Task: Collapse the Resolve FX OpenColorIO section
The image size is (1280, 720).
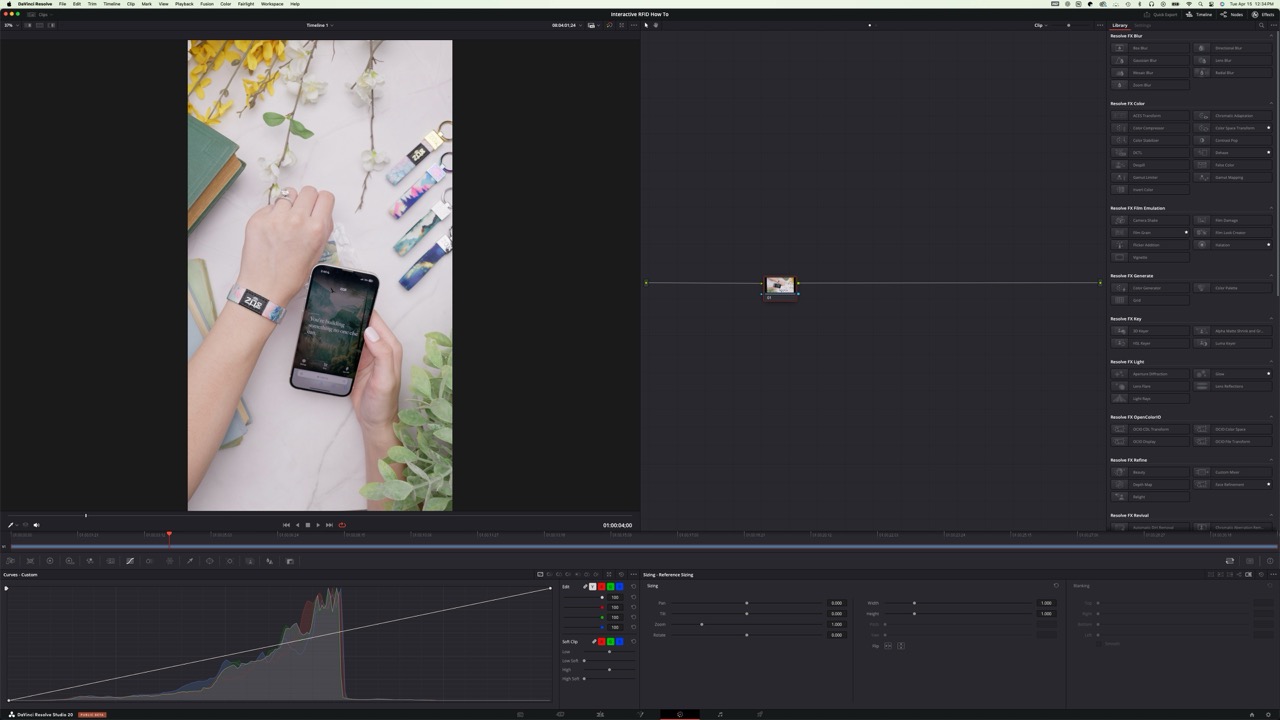Action: (1272, 416)
